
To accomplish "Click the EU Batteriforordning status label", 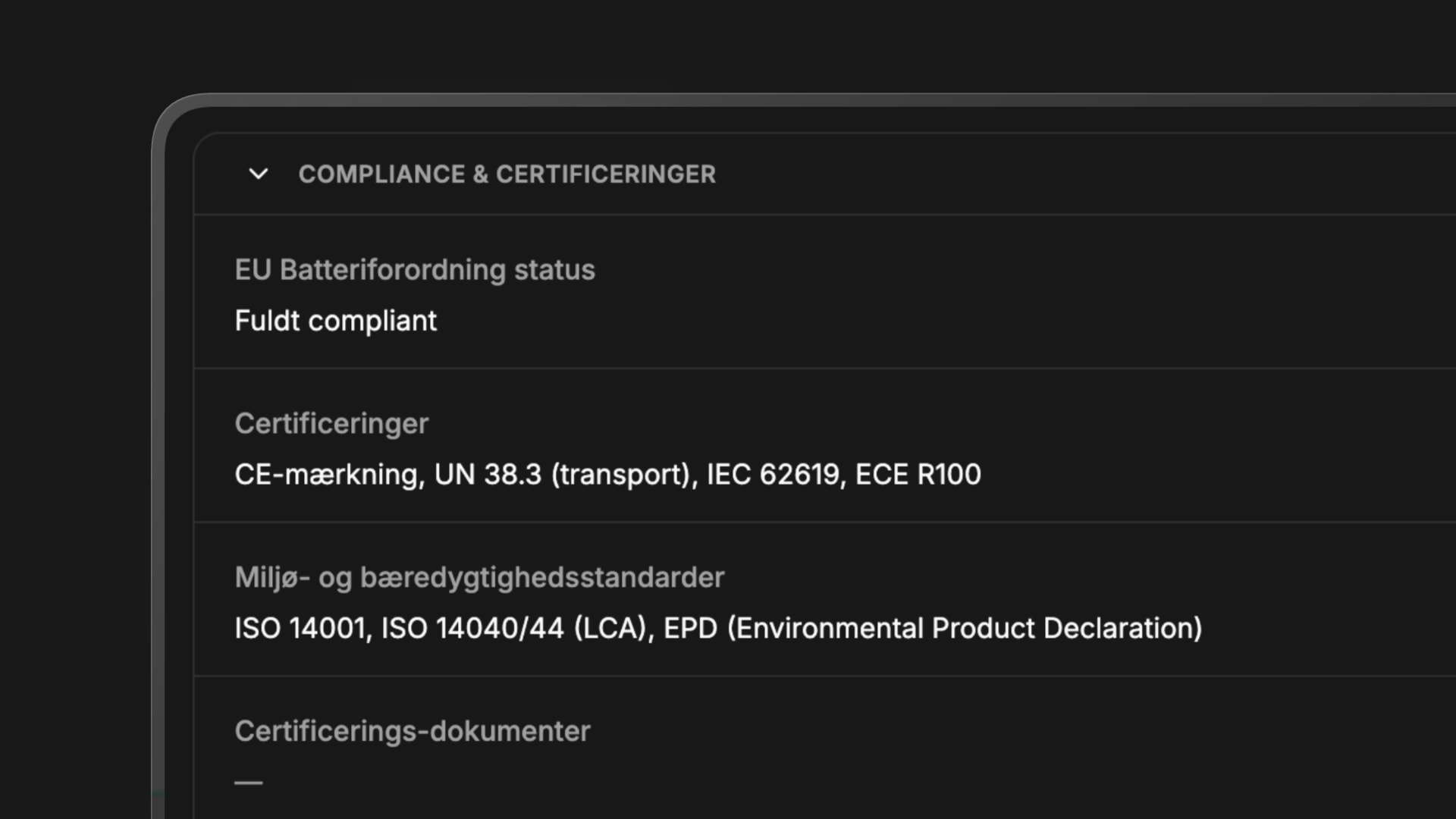I will coord(415,270).
